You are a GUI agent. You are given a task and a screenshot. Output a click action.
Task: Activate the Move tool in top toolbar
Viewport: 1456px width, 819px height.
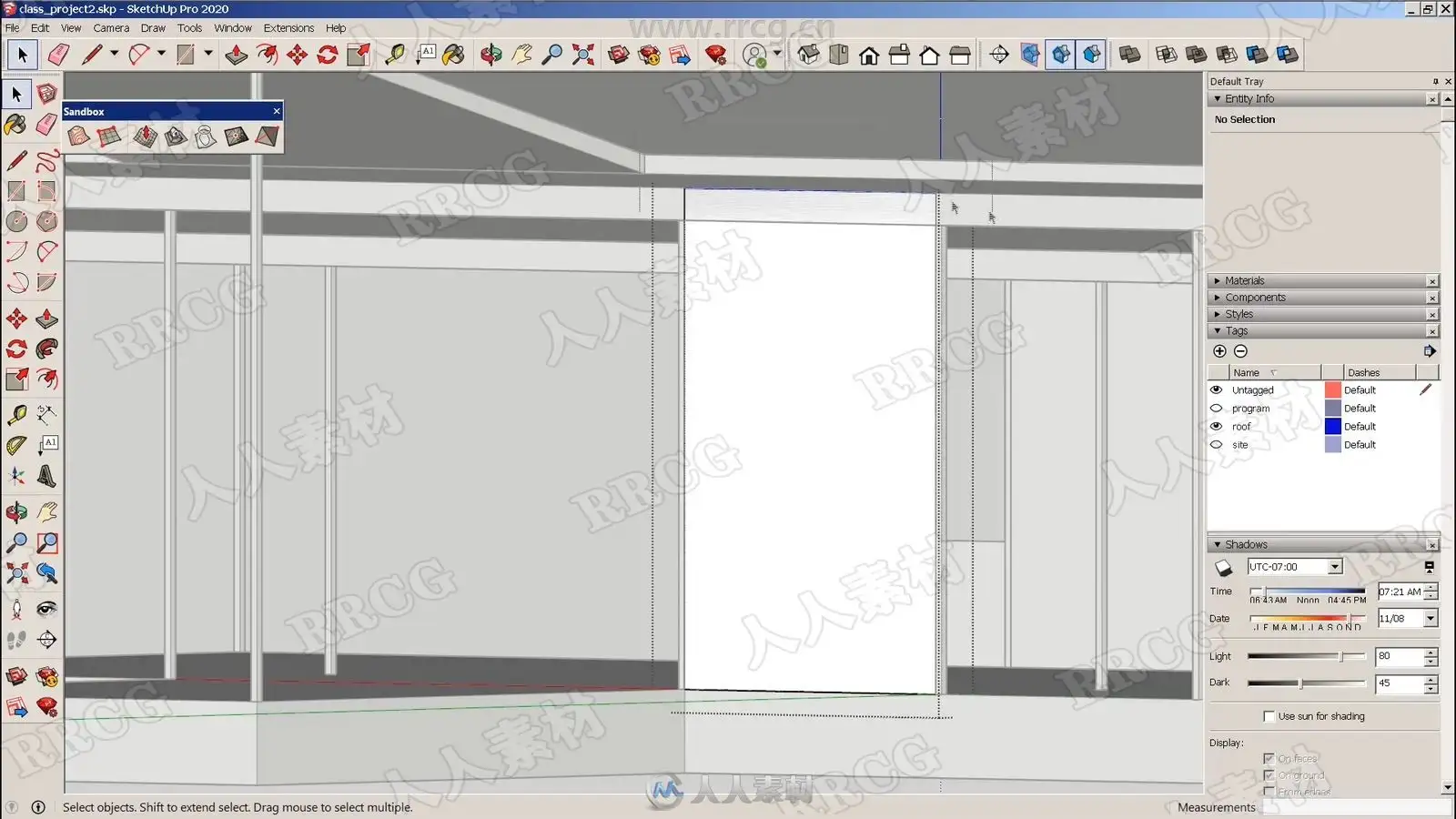297,55
